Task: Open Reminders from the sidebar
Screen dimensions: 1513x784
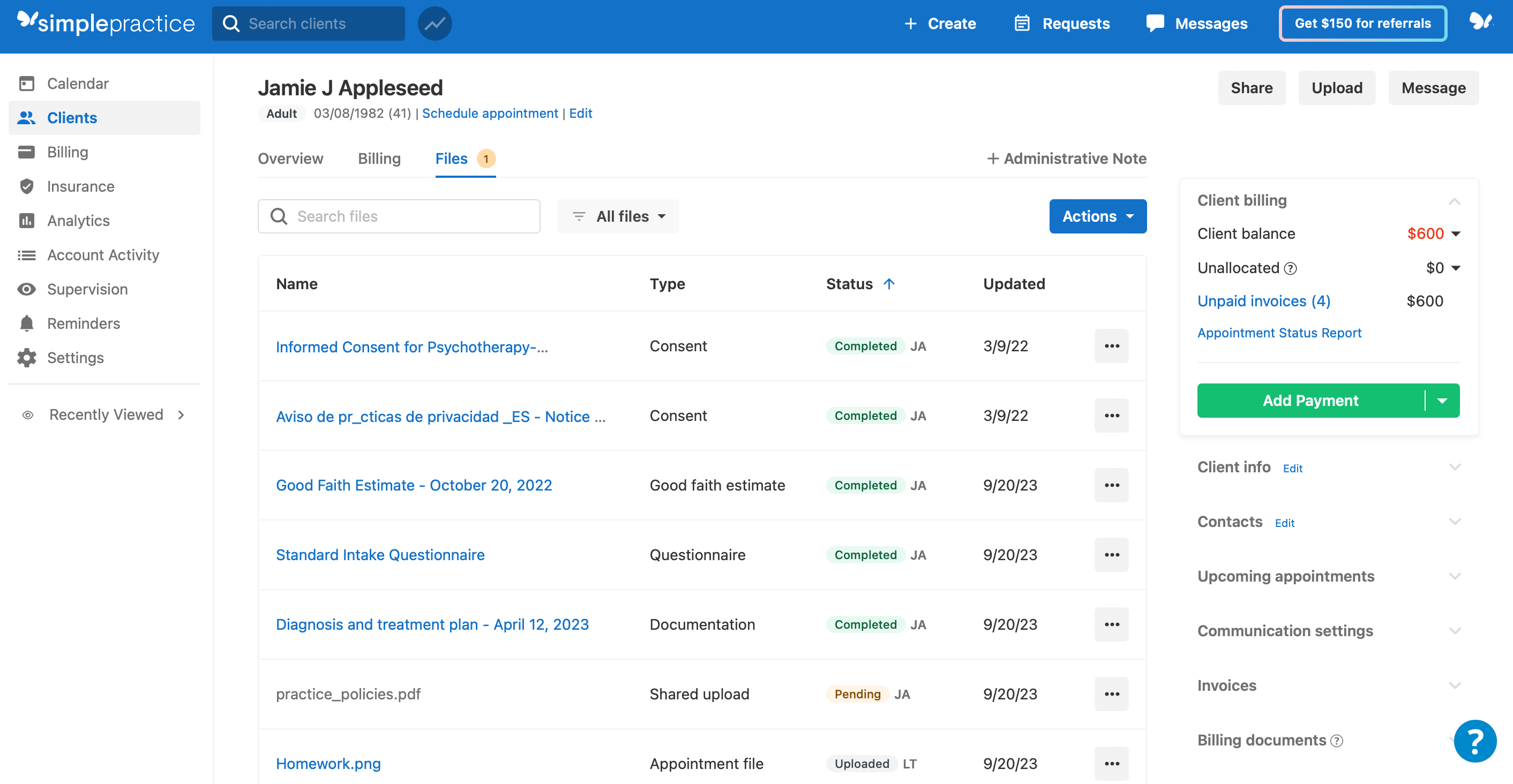Action: [x=83, y=323]
